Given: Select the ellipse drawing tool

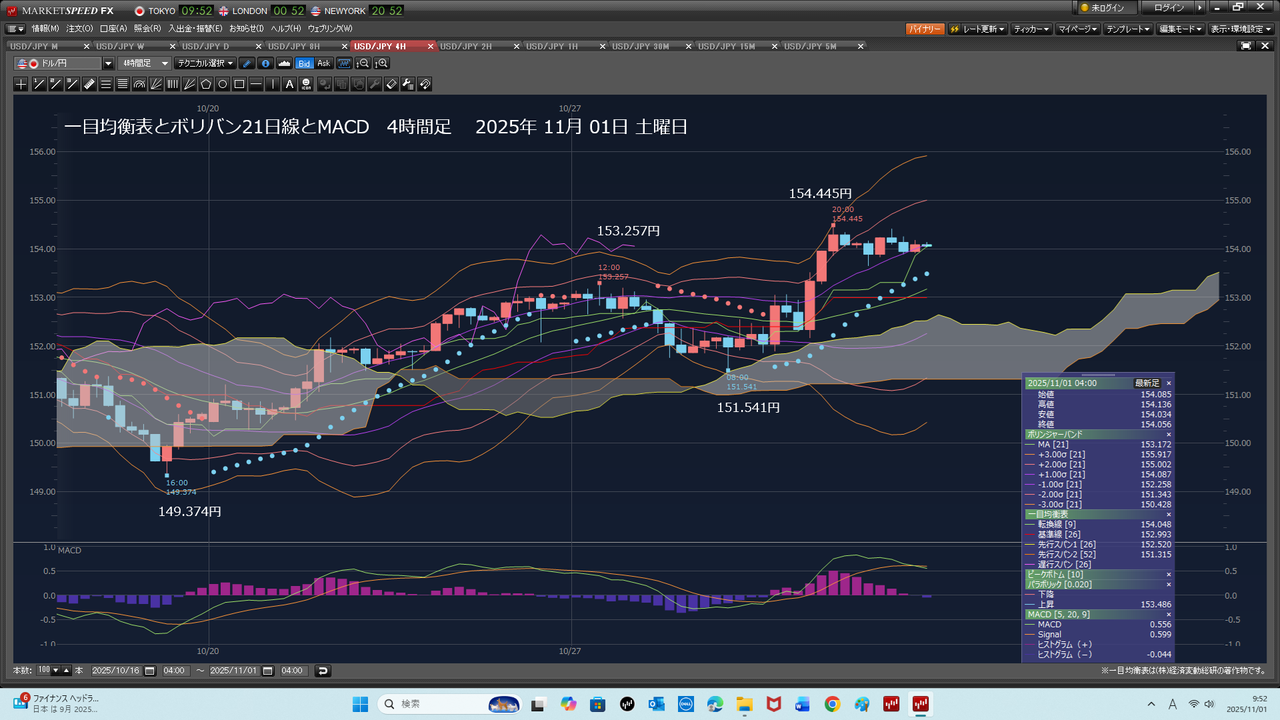Looking at the screenshot, I should coord(223,84).
